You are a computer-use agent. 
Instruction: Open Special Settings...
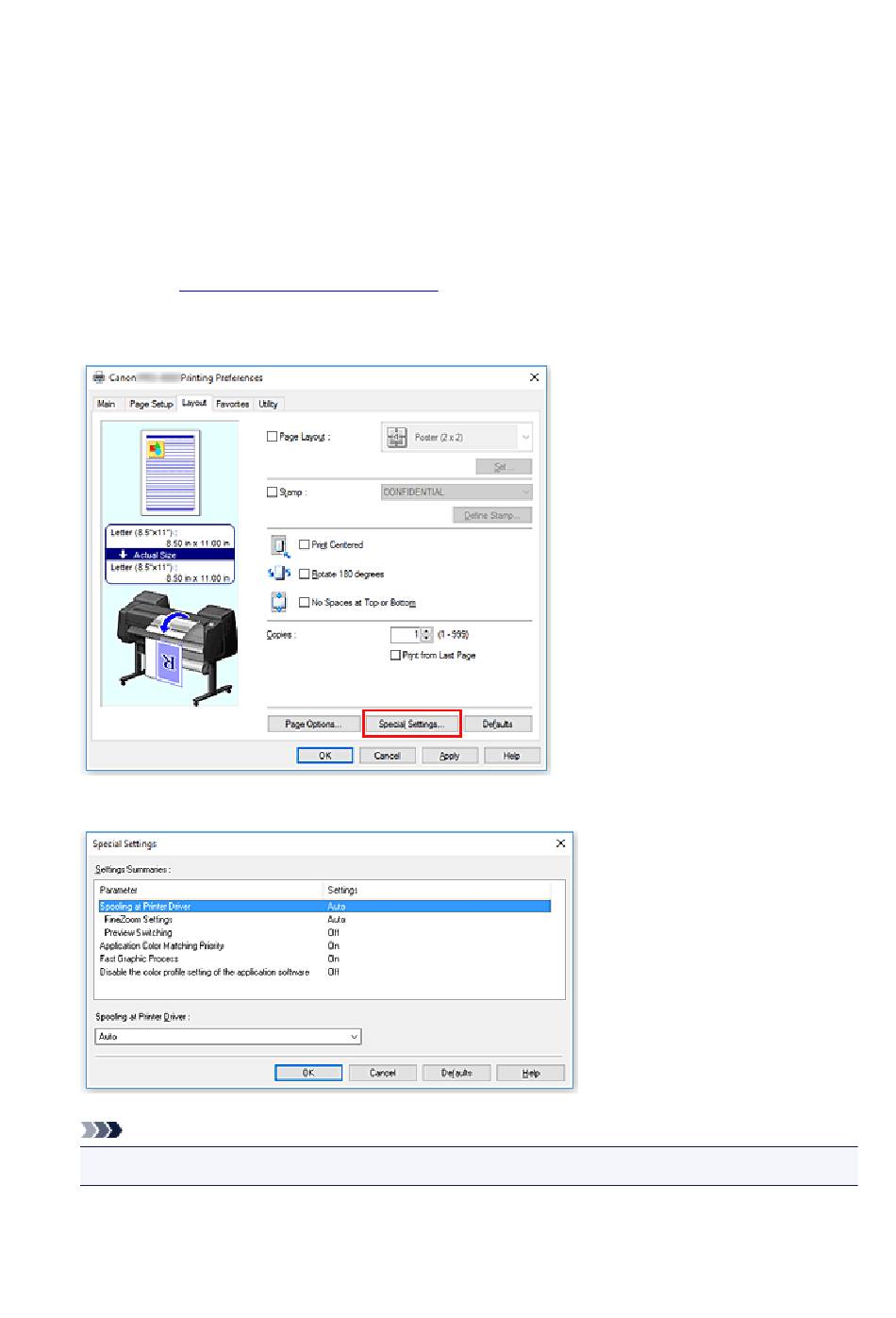coord(412,724)
